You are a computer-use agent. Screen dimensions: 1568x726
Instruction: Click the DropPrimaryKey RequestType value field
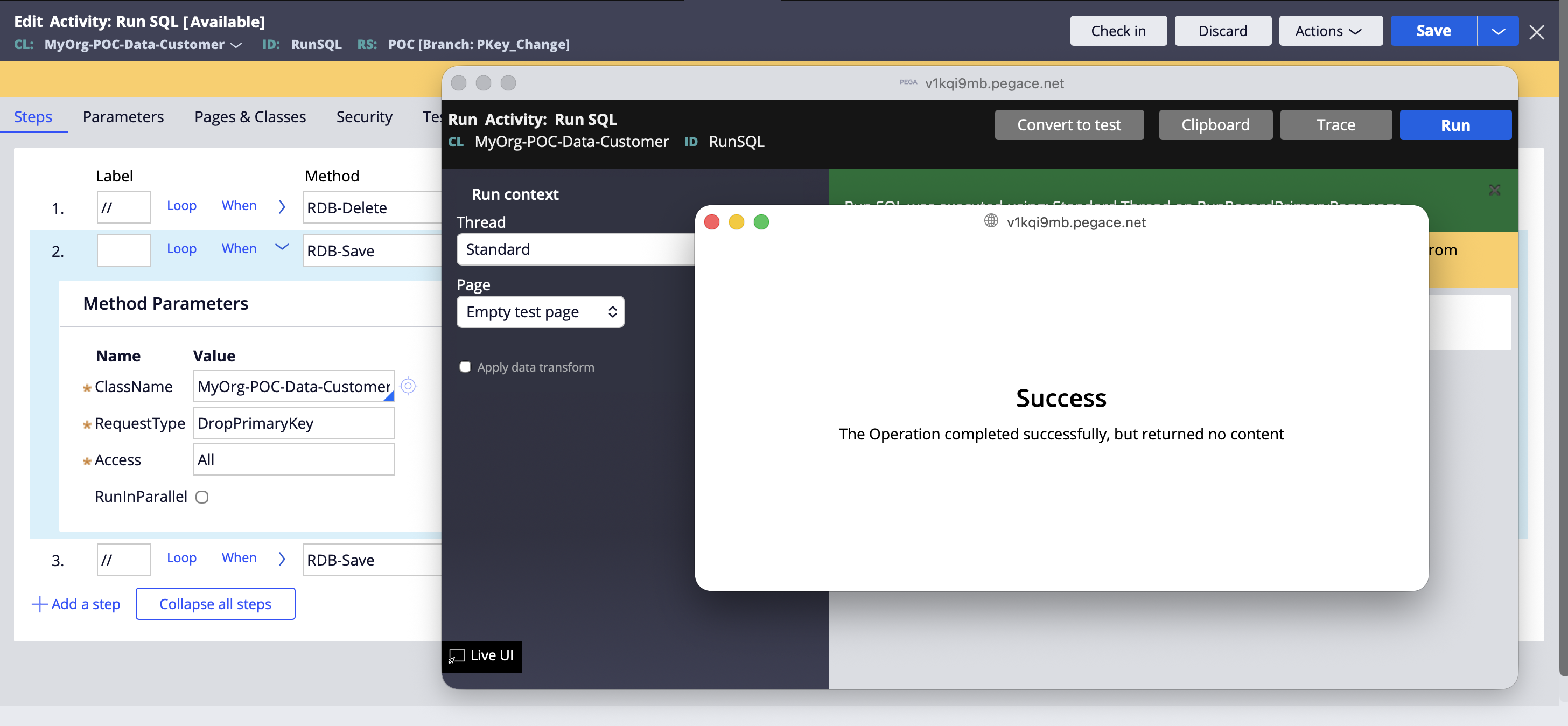pyautogui.click(x=293, y=423)
